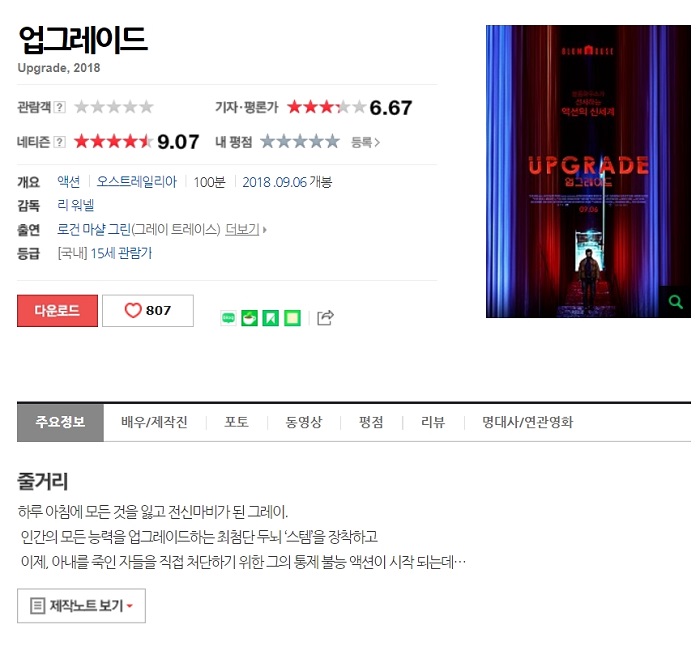Image resolution: width=700 pixels, height=650 pixels.
Task: Click the green bookmark share icon
Action: tap(271, 318)
